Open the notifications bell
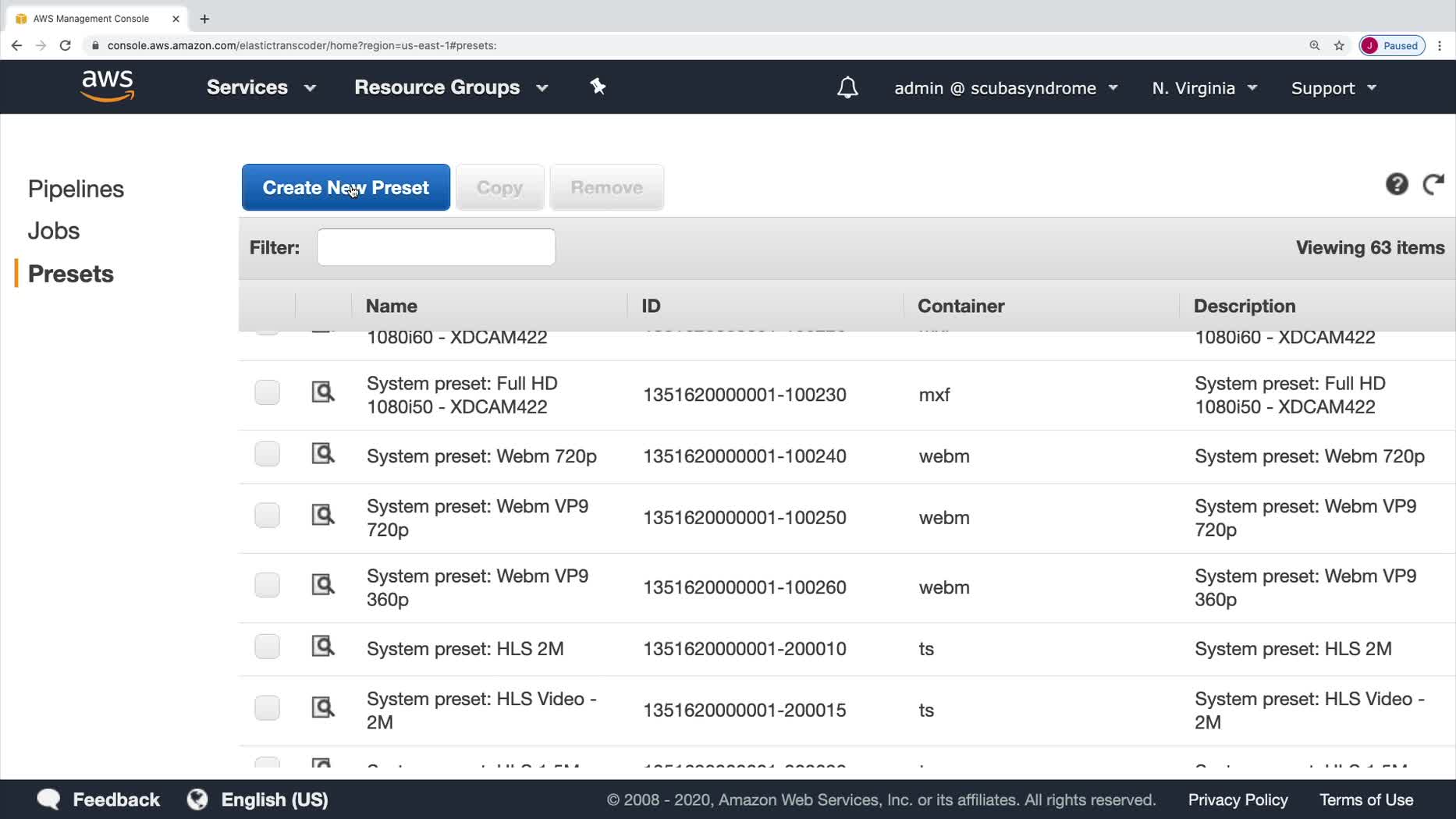The height and width of the screenshot is (819, 1456). coord(847,87)
